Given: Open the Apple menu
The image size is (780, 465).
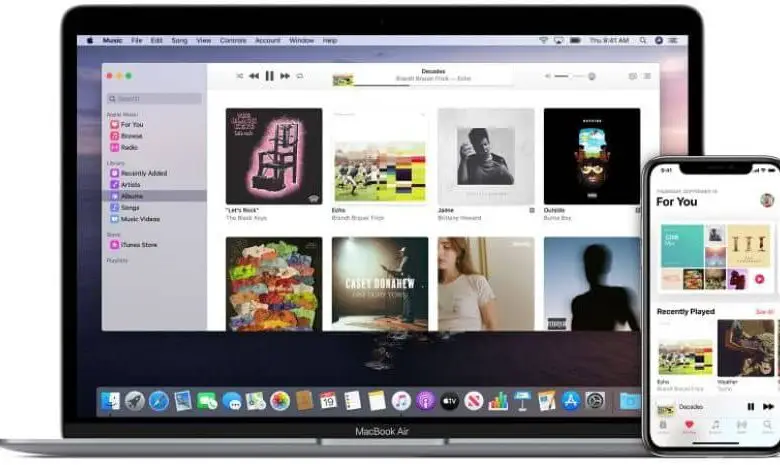Looking at the screenshot, I should tap(90, 41).
